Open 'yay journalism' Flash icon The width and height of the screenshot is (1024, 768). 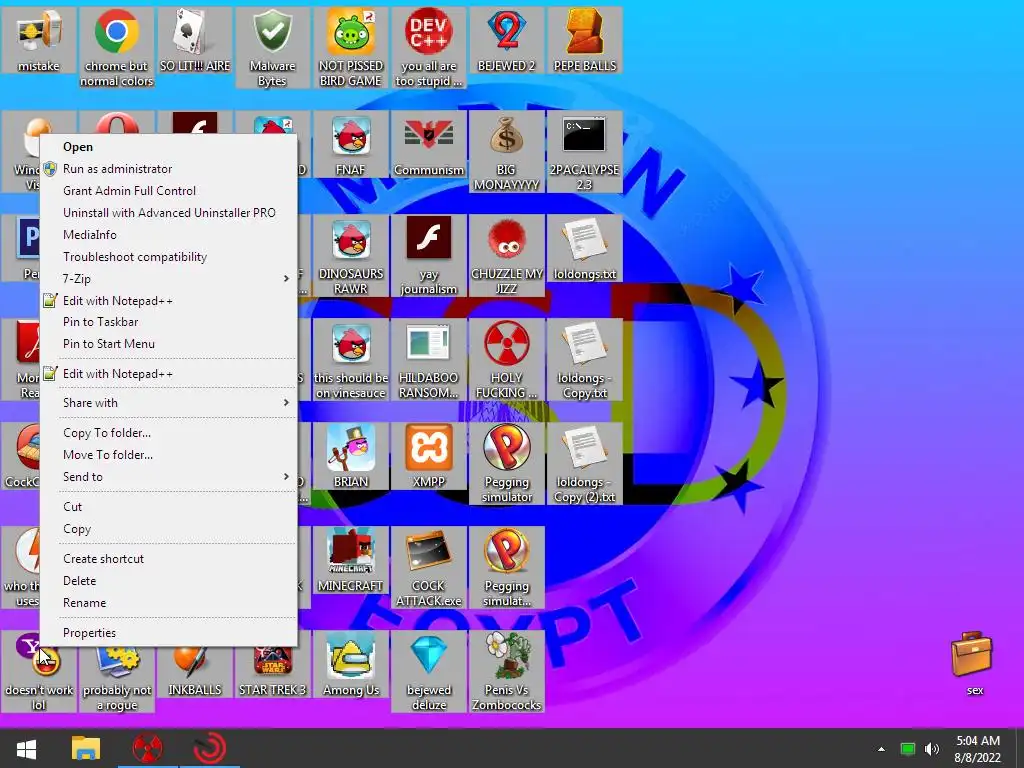point(428,255)
